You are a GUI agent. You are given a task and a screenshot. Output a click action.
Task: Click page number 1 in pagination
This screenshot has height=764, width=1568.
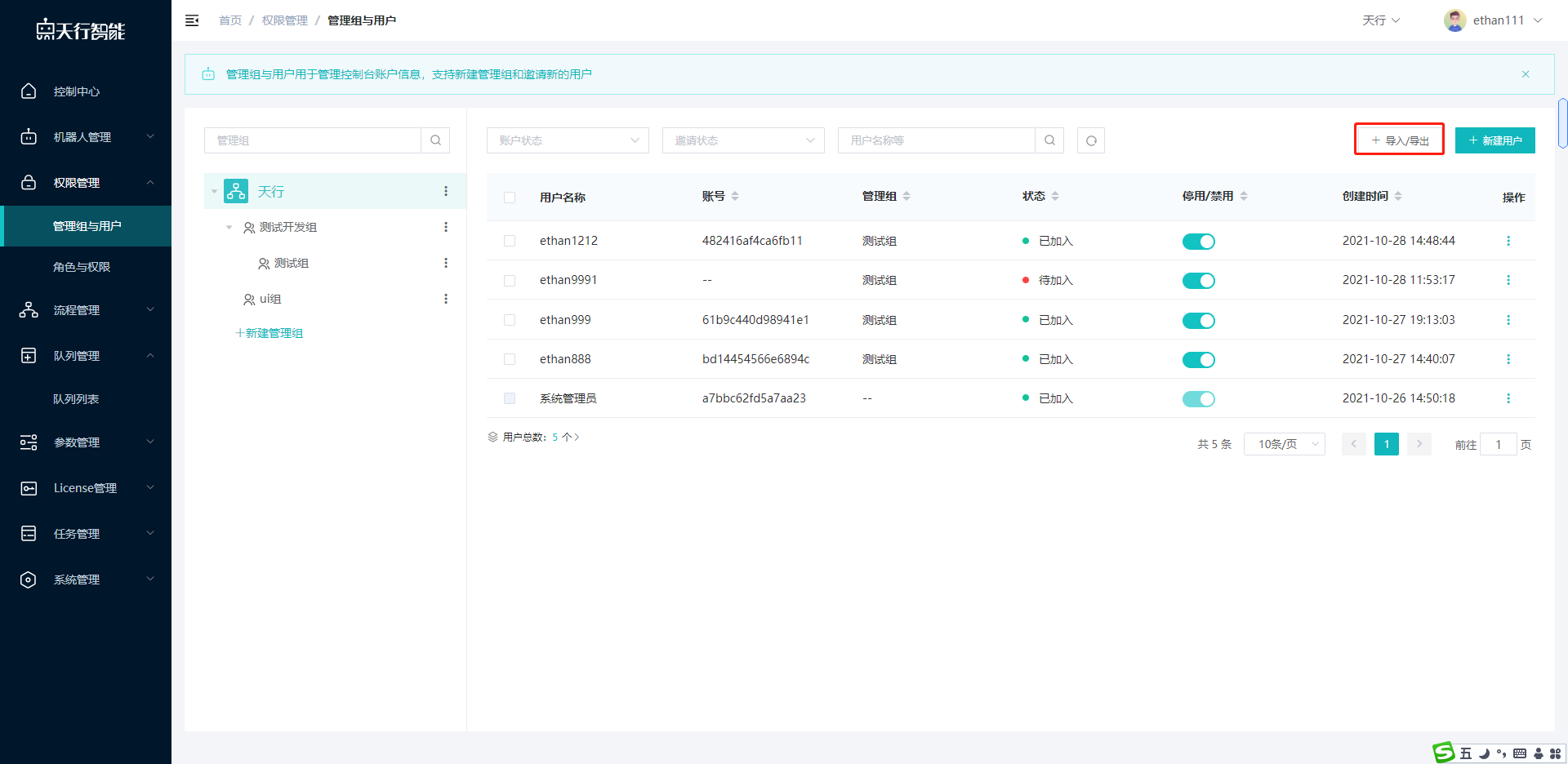point(1387,444)
